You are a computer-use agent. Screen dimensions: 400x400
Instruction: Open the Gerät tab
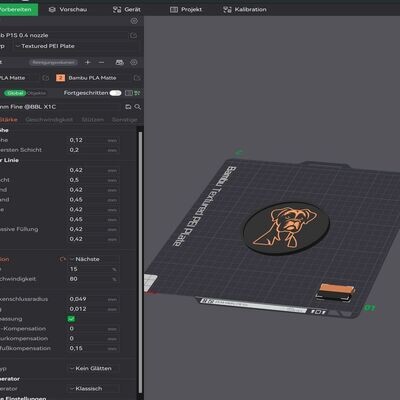127,9
